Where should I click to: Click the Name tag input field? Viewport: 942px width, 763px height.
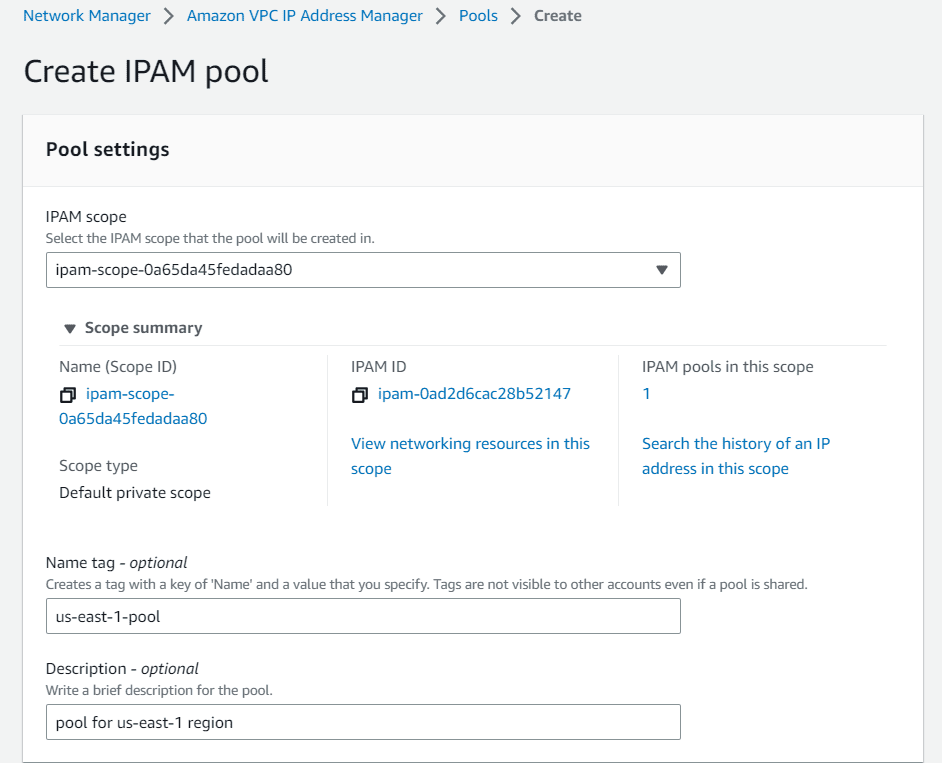click(x=363, y=616)
